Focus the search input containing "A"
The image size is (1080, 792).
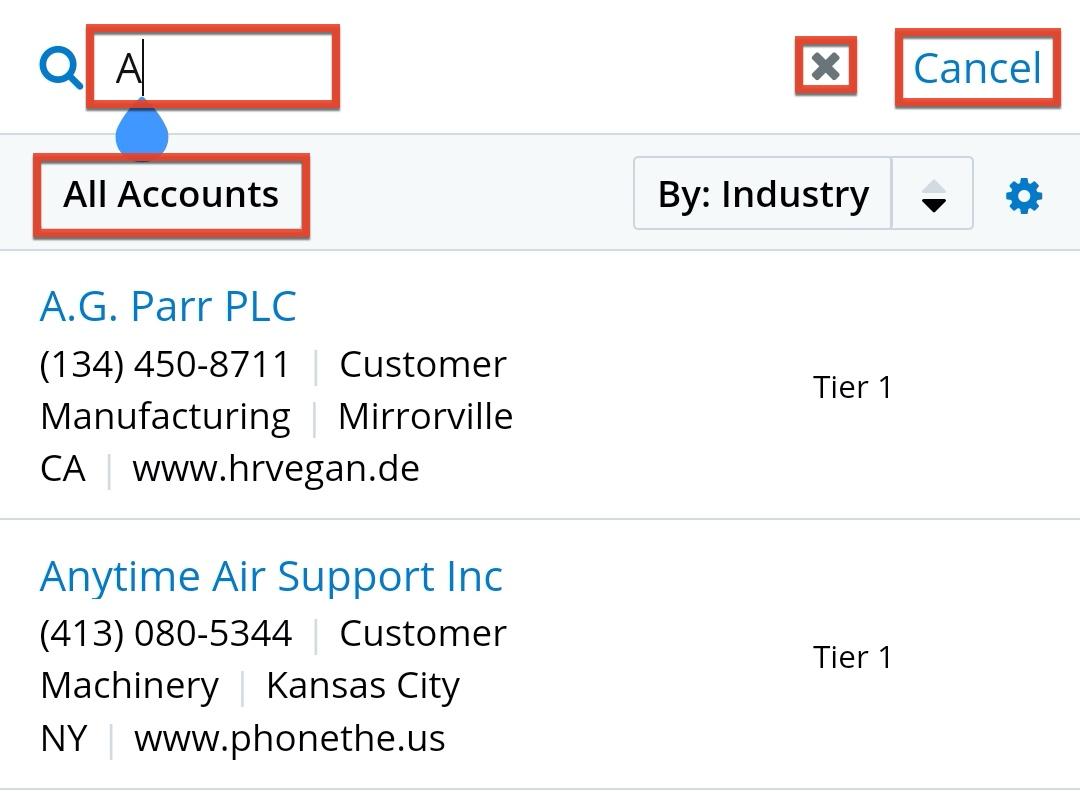coord(214,68)
